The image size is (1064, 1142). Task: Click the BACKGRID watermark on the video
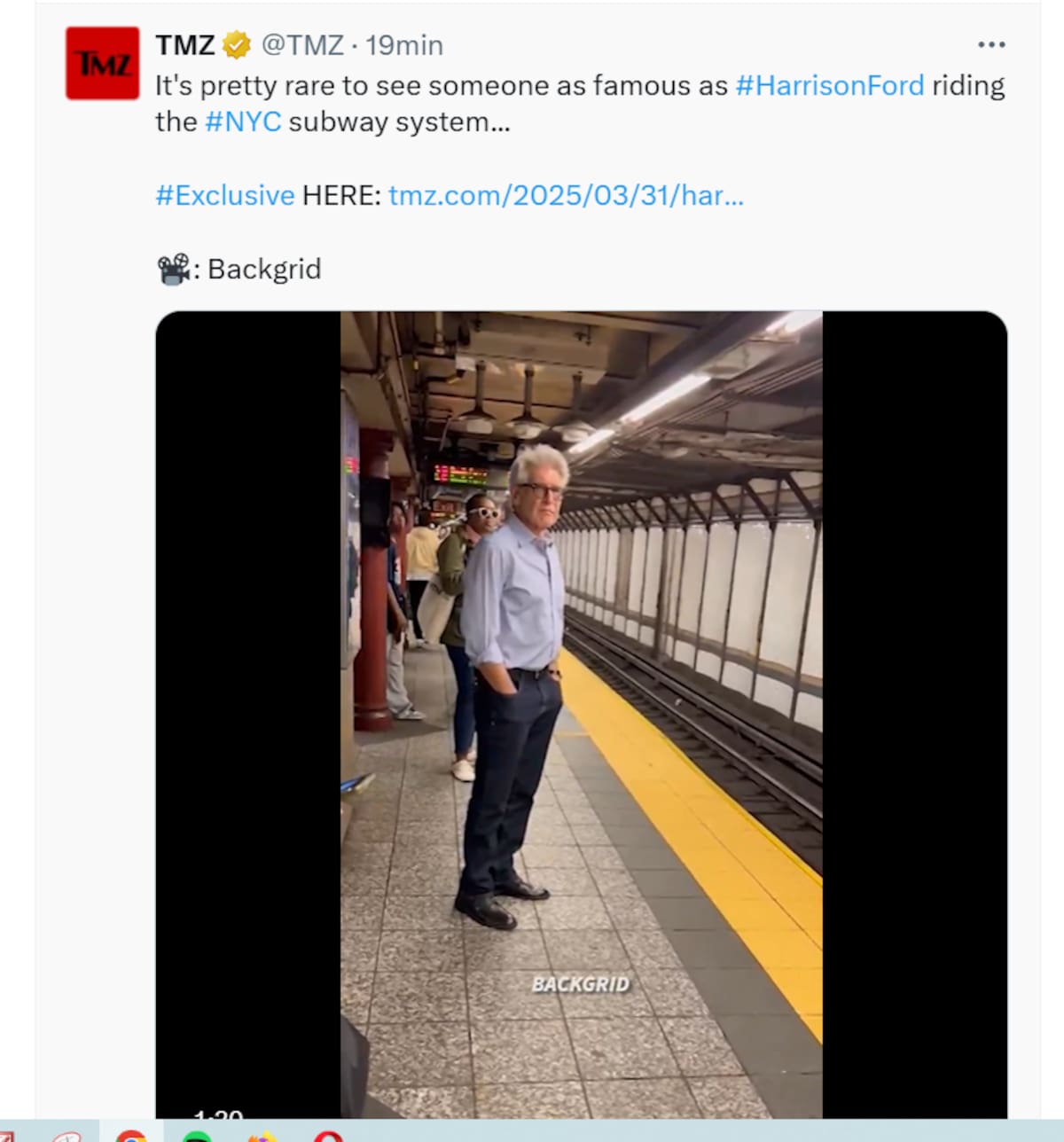[x=580, y=984]
